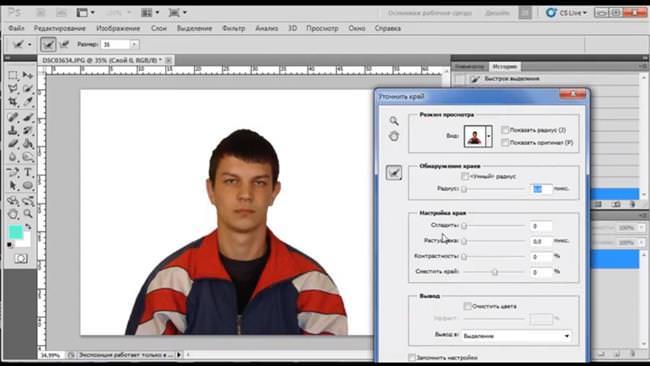Select the Dodge tool

pyautogui.click(x=28, y=157)
